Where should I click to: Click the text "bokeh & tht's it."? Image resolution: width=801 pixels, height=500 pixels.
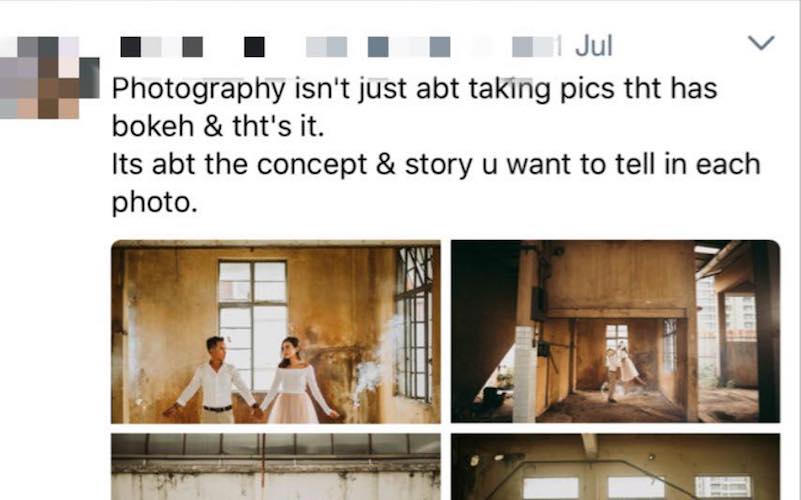click(x=218, y=126)
